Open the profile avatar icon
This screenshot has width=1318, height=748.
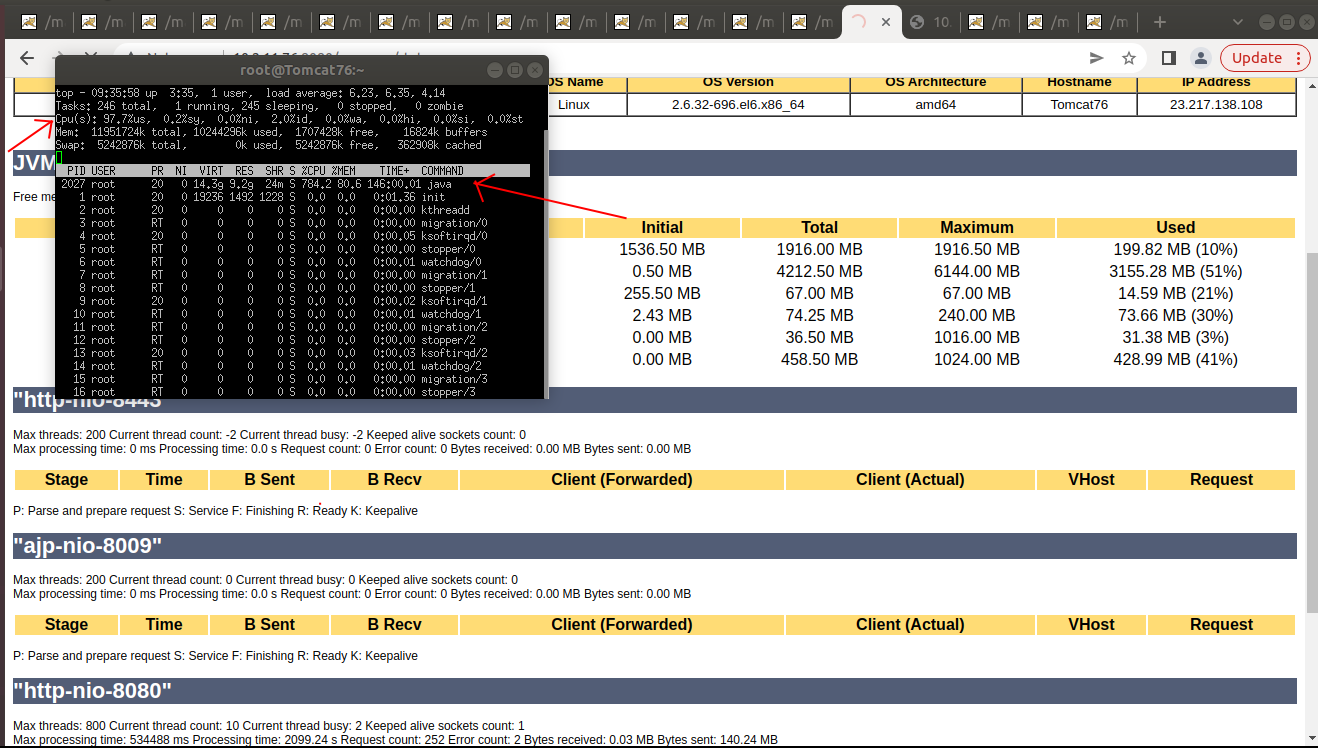coord(1201,58)
